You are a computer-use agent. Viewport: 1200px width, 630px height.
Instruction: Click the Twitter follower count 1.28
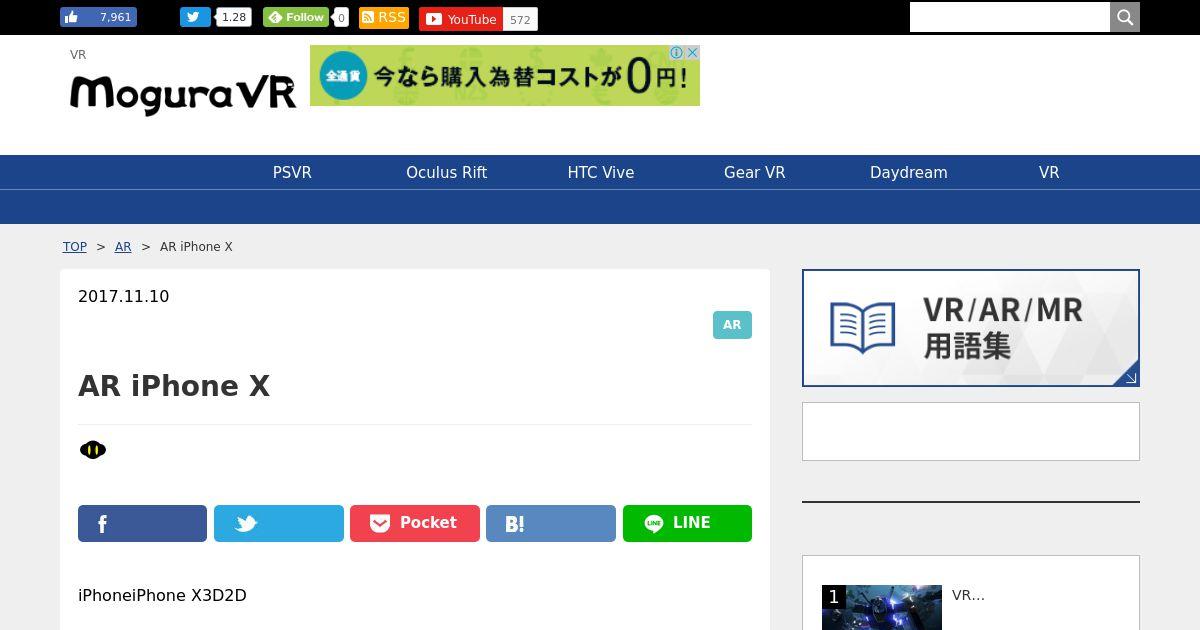pos(234,17)
